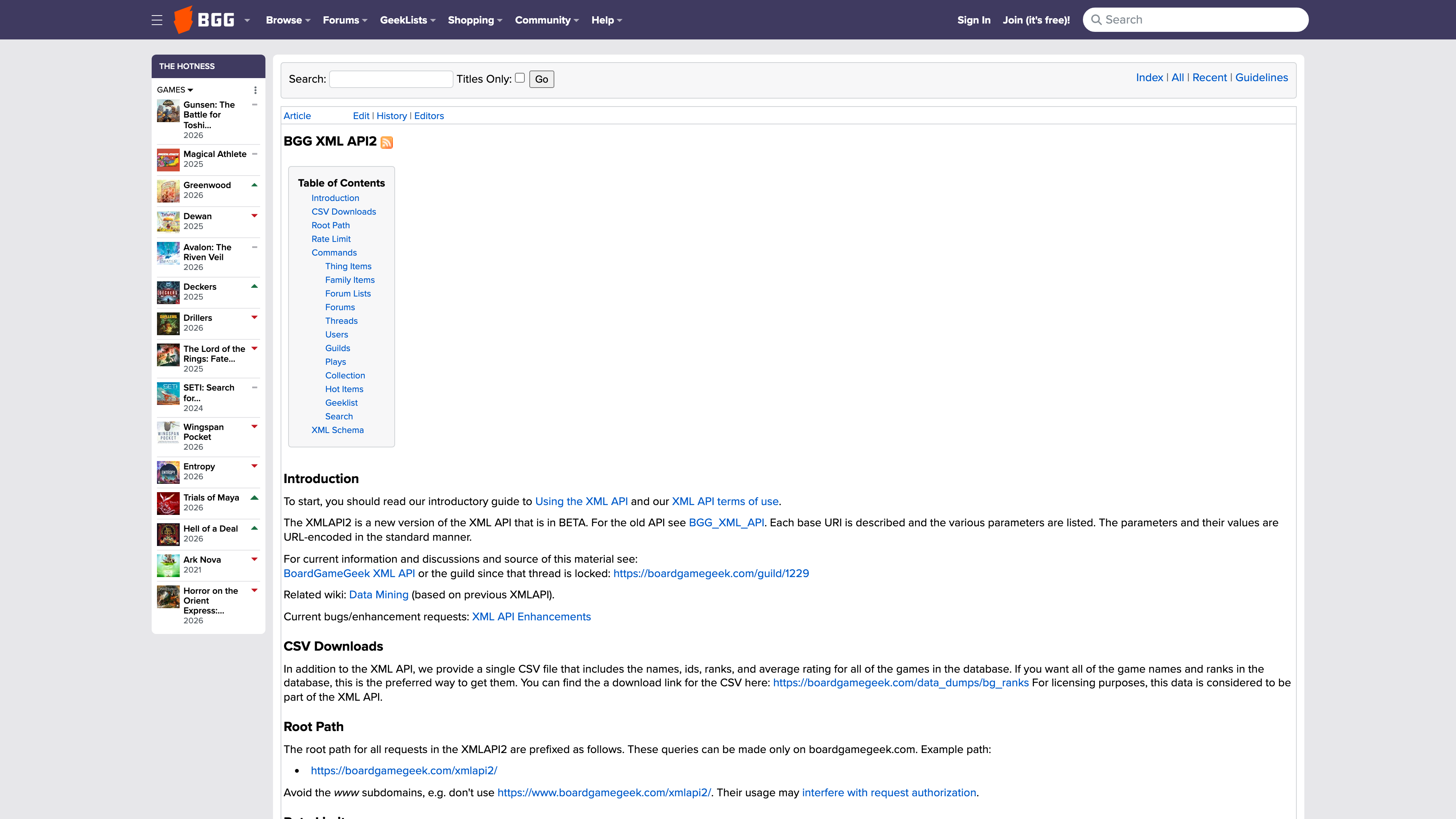Jump to CSV Downloads in contents
This screenshot has height=819, width=1456.
[344, 212]
